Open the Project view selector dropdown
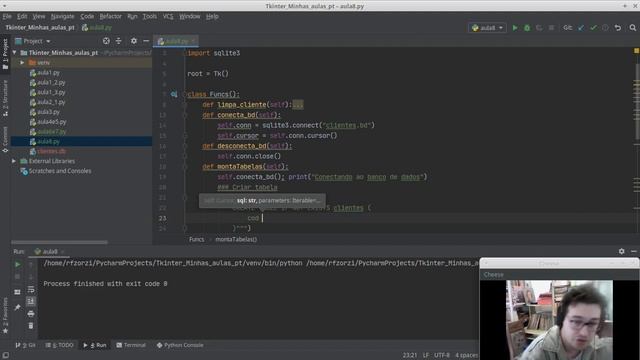This screenshot has width=640, height=360. click(33, 41)
